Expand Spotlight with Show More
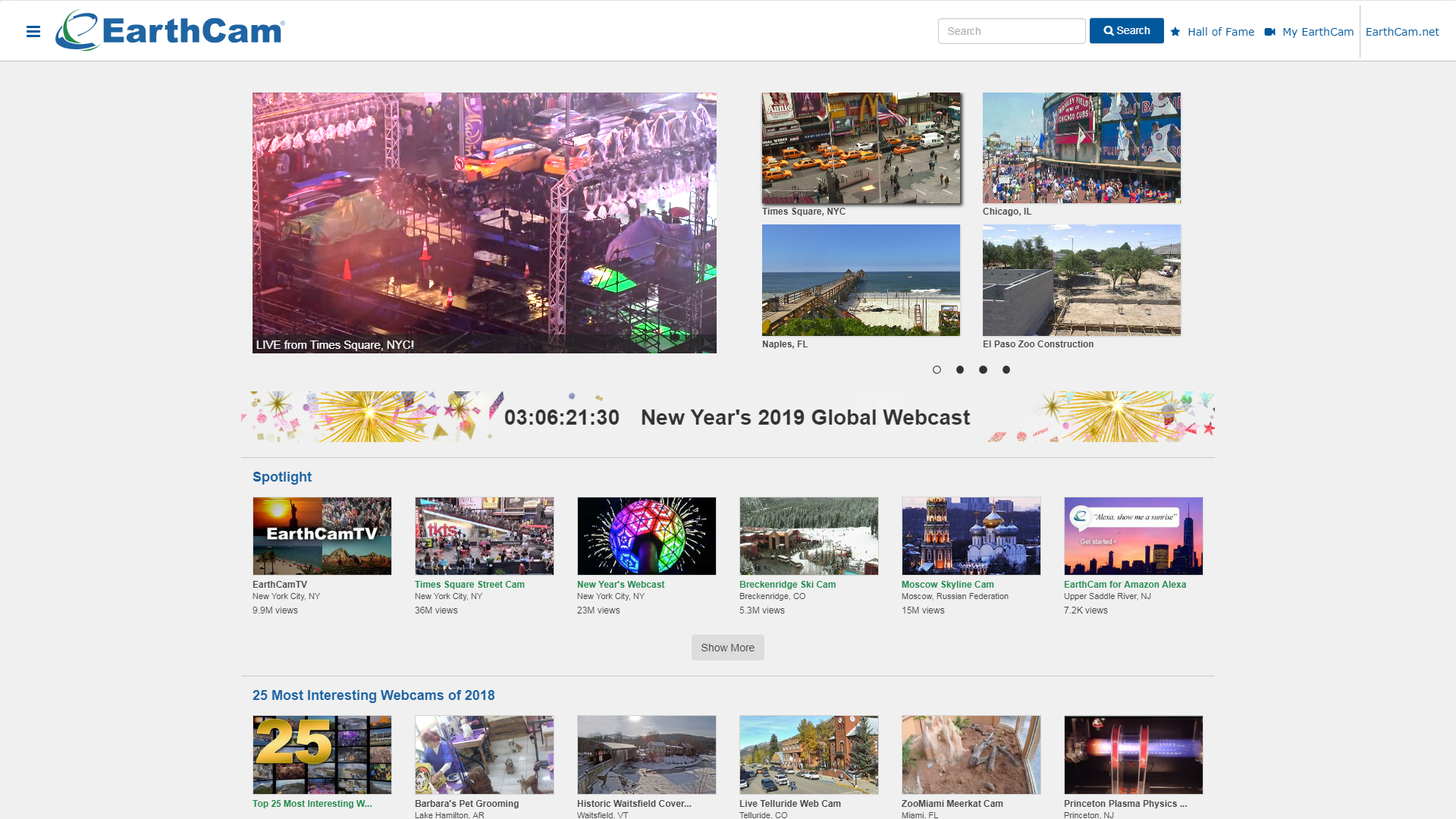 point(727,648)
